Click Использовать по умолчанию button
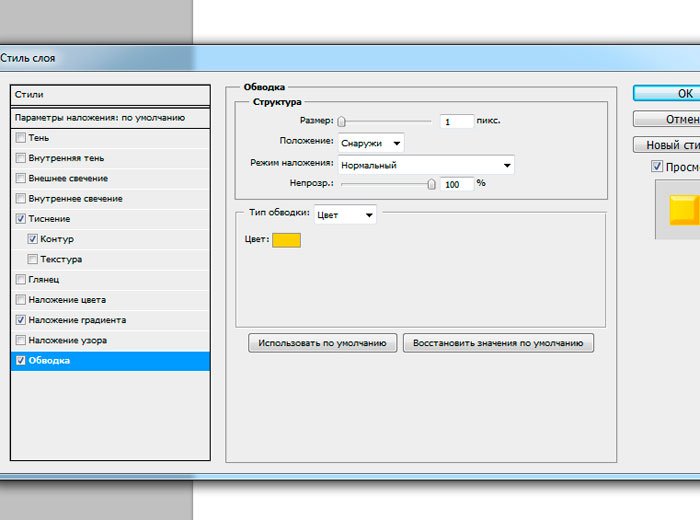This screenshot has height=520, width=700. point(322,343)
